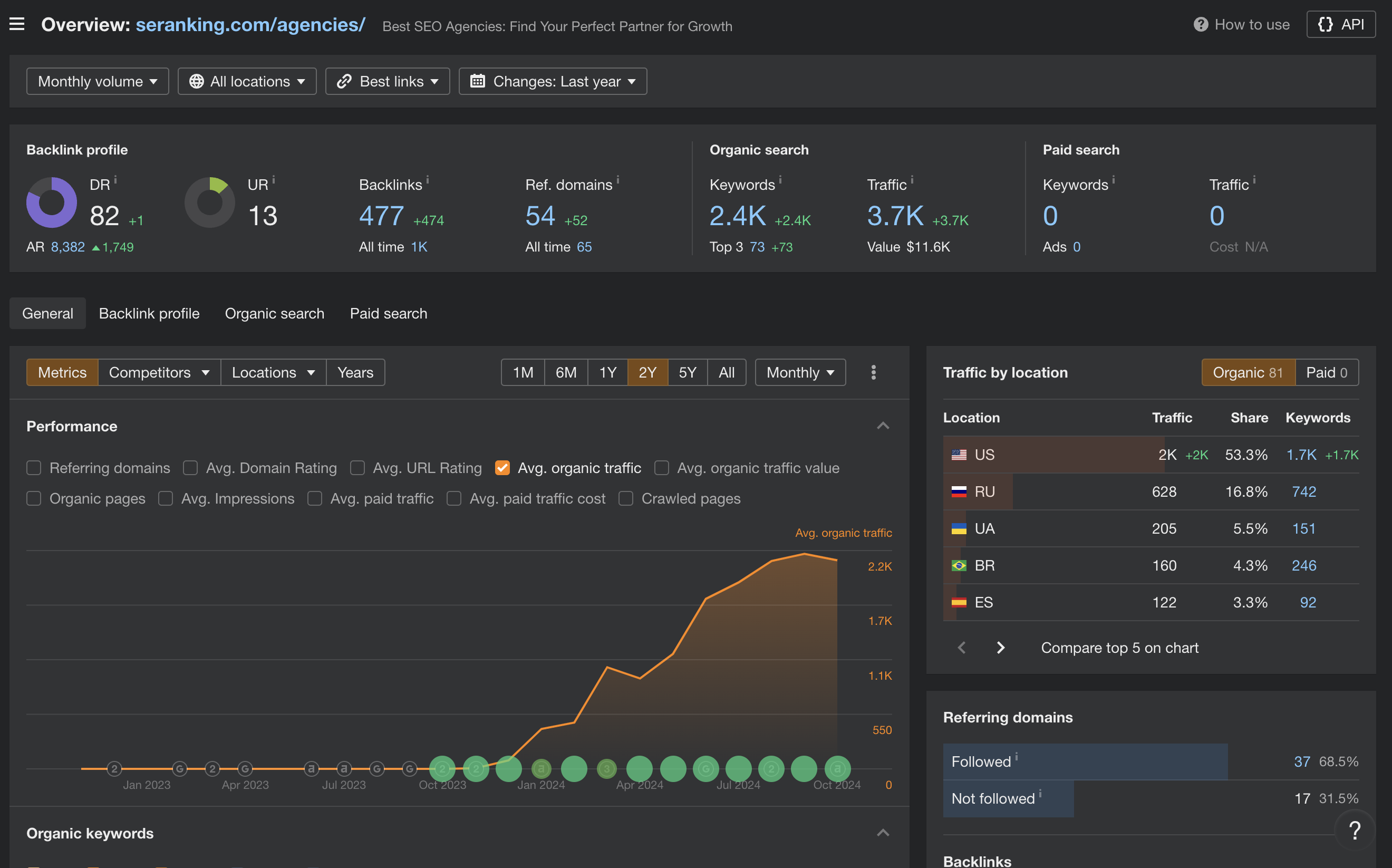The width and height of the screenshot is (1392, 868).
Task: Collapse the Organic keywords section
Action: [x=883, y=833]
